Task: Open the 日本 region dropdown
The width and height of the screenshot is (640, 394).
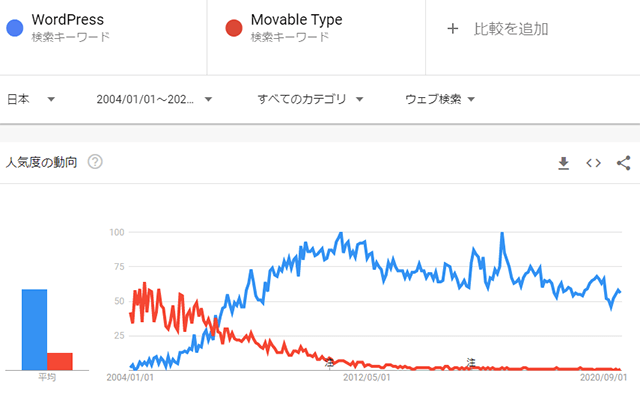Action: coord(31,99)
